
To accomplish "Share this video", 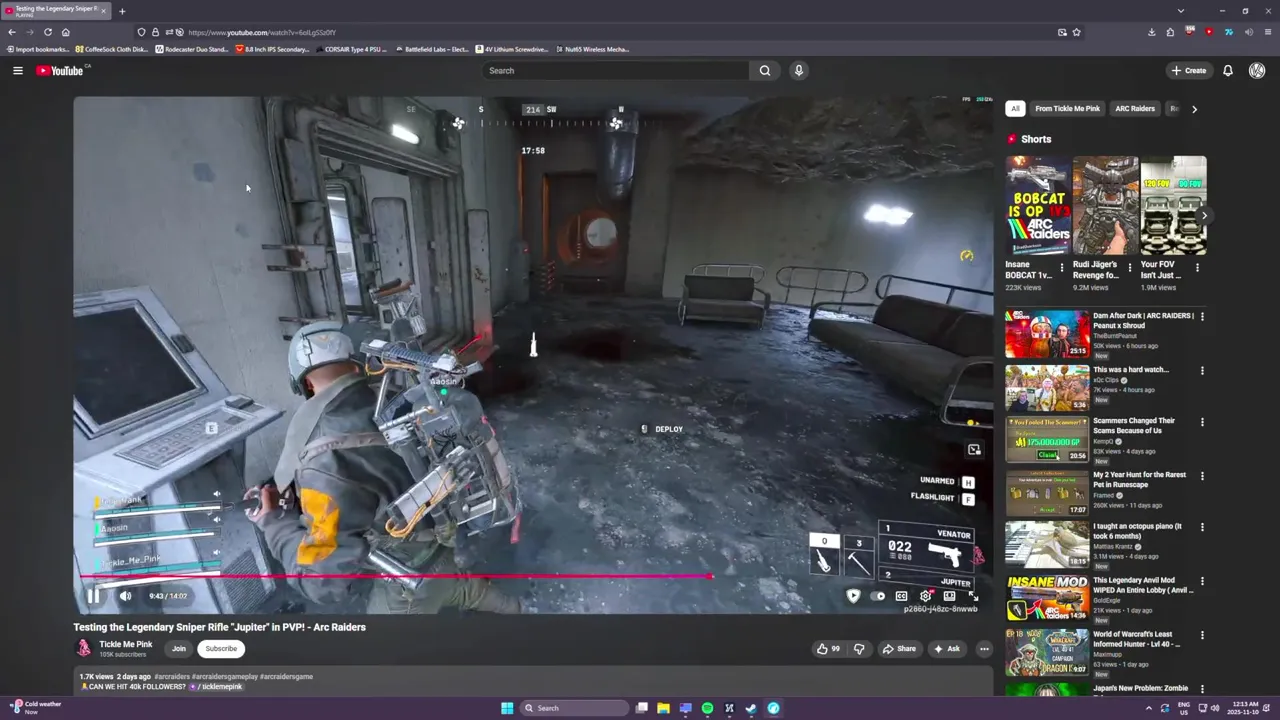I will (x=898, y=648).
